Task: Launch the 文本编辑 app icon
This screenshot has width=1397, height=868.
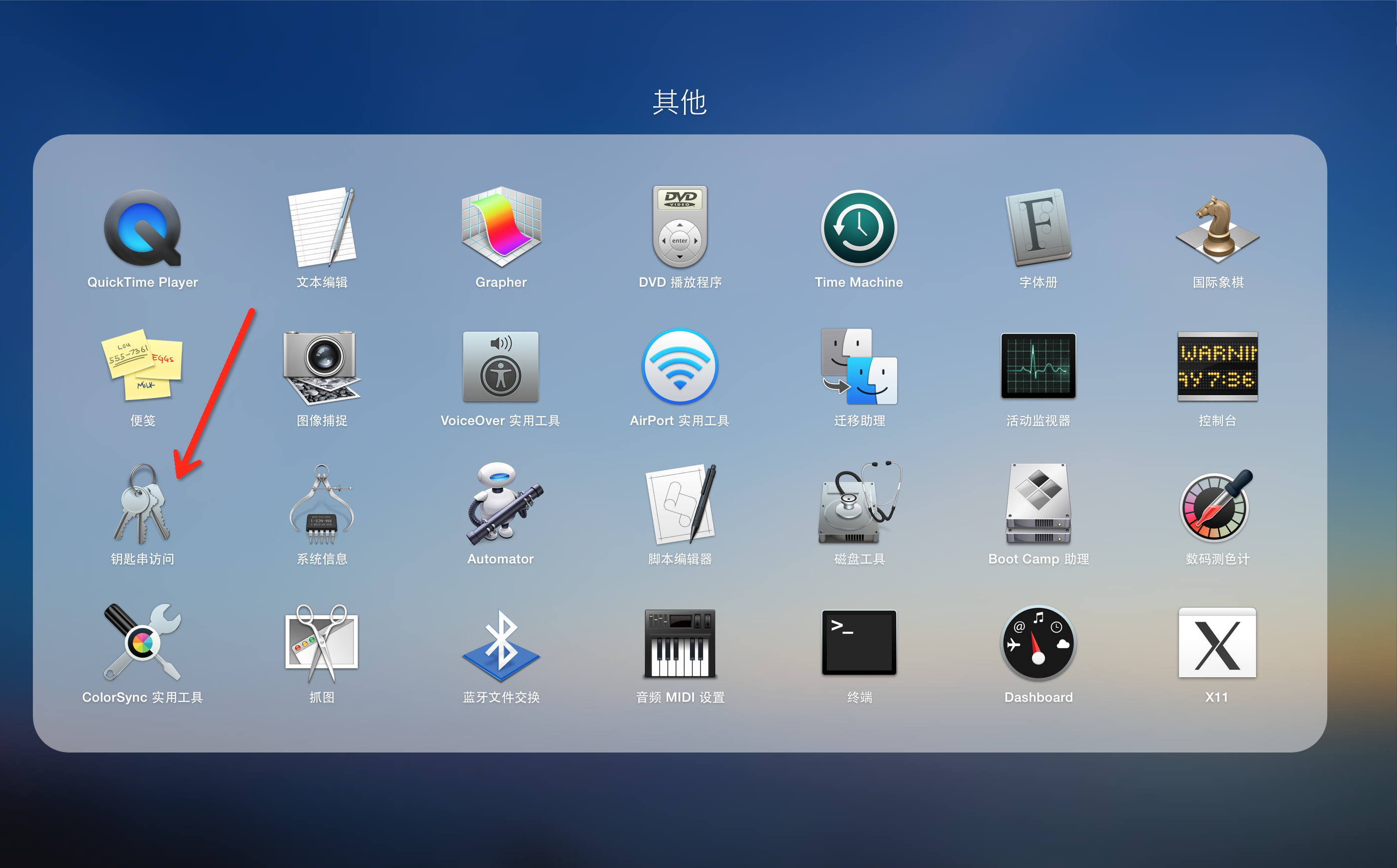Action: point(322,227)
